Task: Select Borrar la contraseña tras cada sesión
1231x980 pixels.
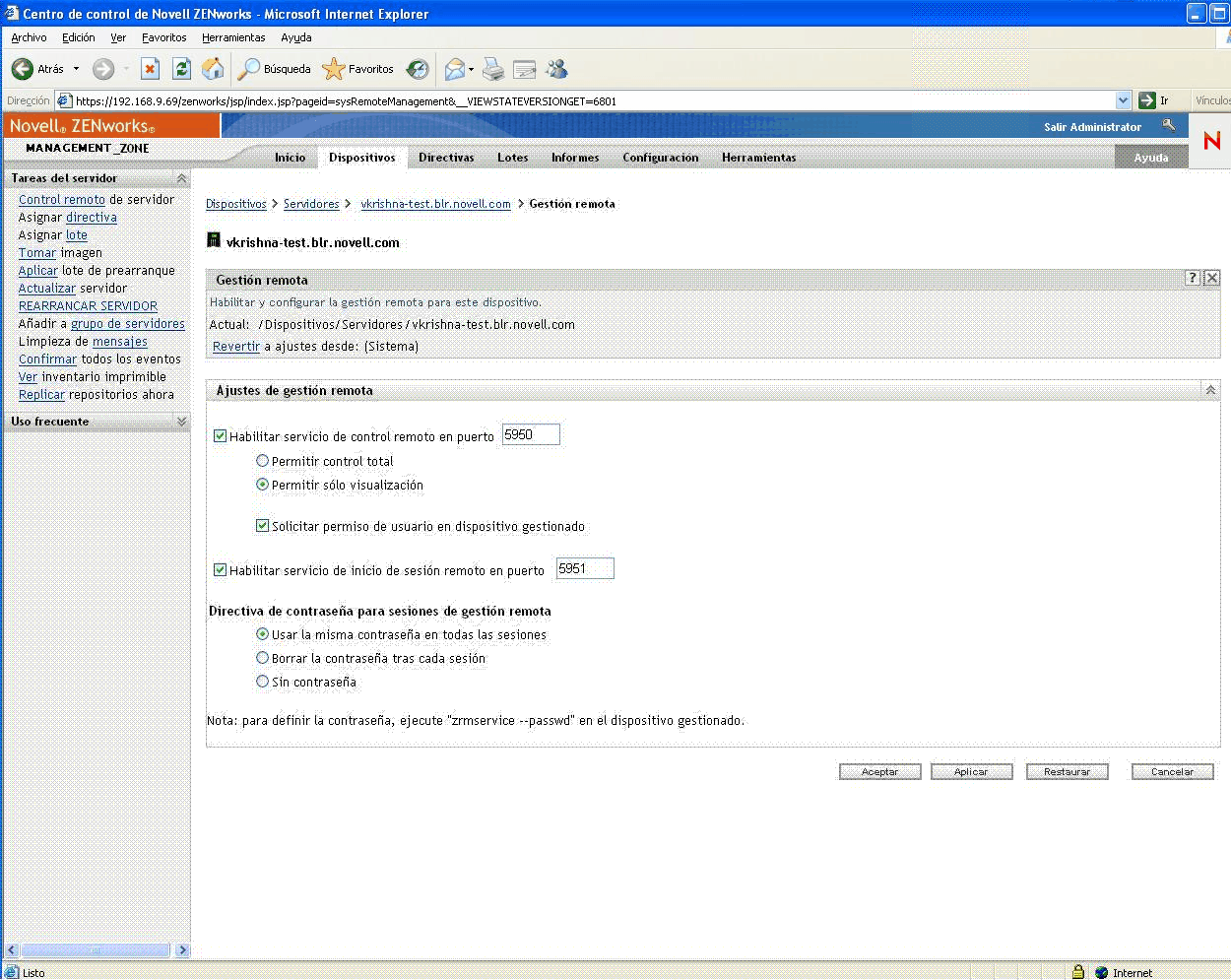Action: tap(262, 658)
